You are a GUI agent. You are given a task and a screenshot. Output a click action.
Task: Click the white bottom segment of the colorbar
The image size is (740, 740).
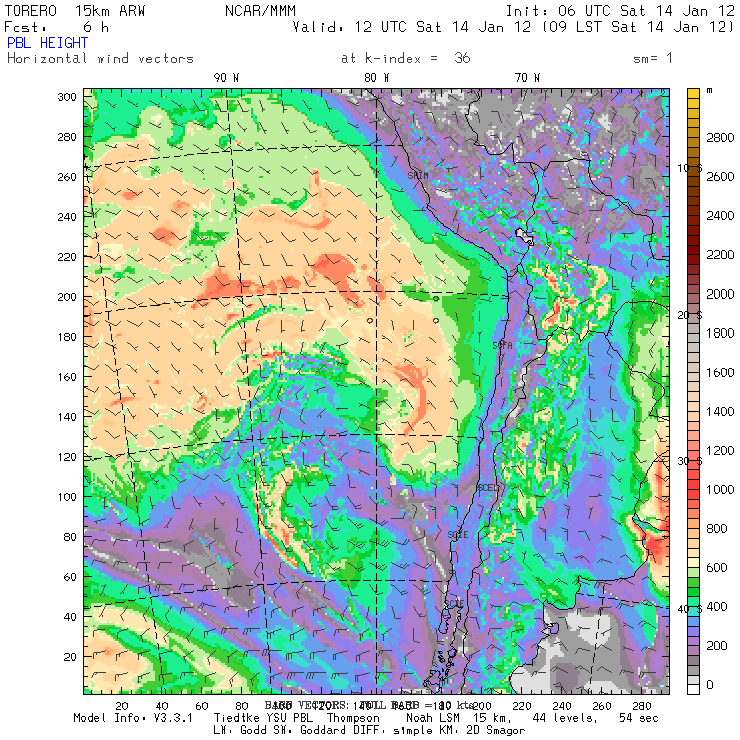[693, 689]
